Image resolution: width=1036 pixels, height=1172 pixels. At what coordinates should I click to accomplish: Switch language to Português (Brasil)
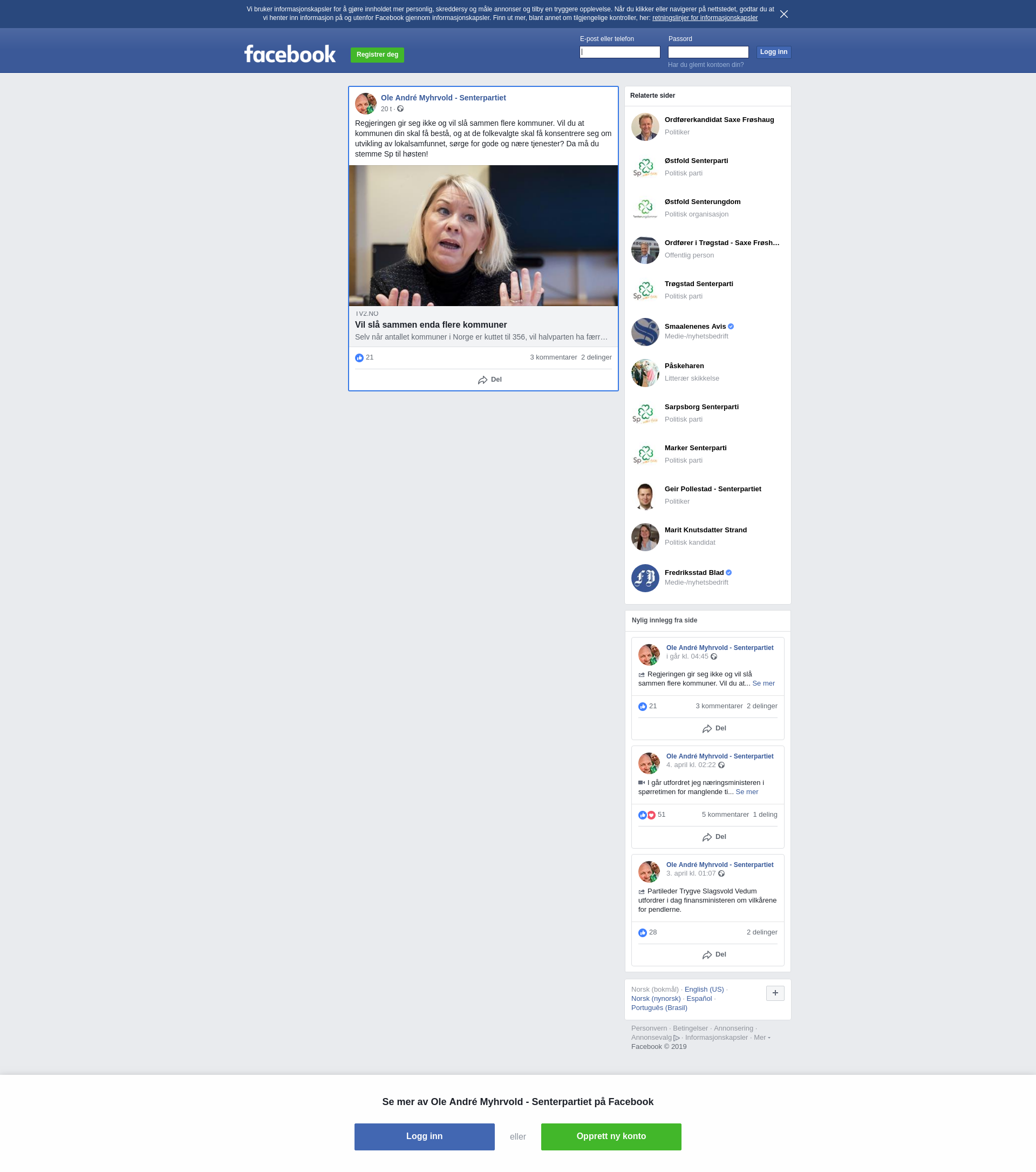[x=659, y=1007]
